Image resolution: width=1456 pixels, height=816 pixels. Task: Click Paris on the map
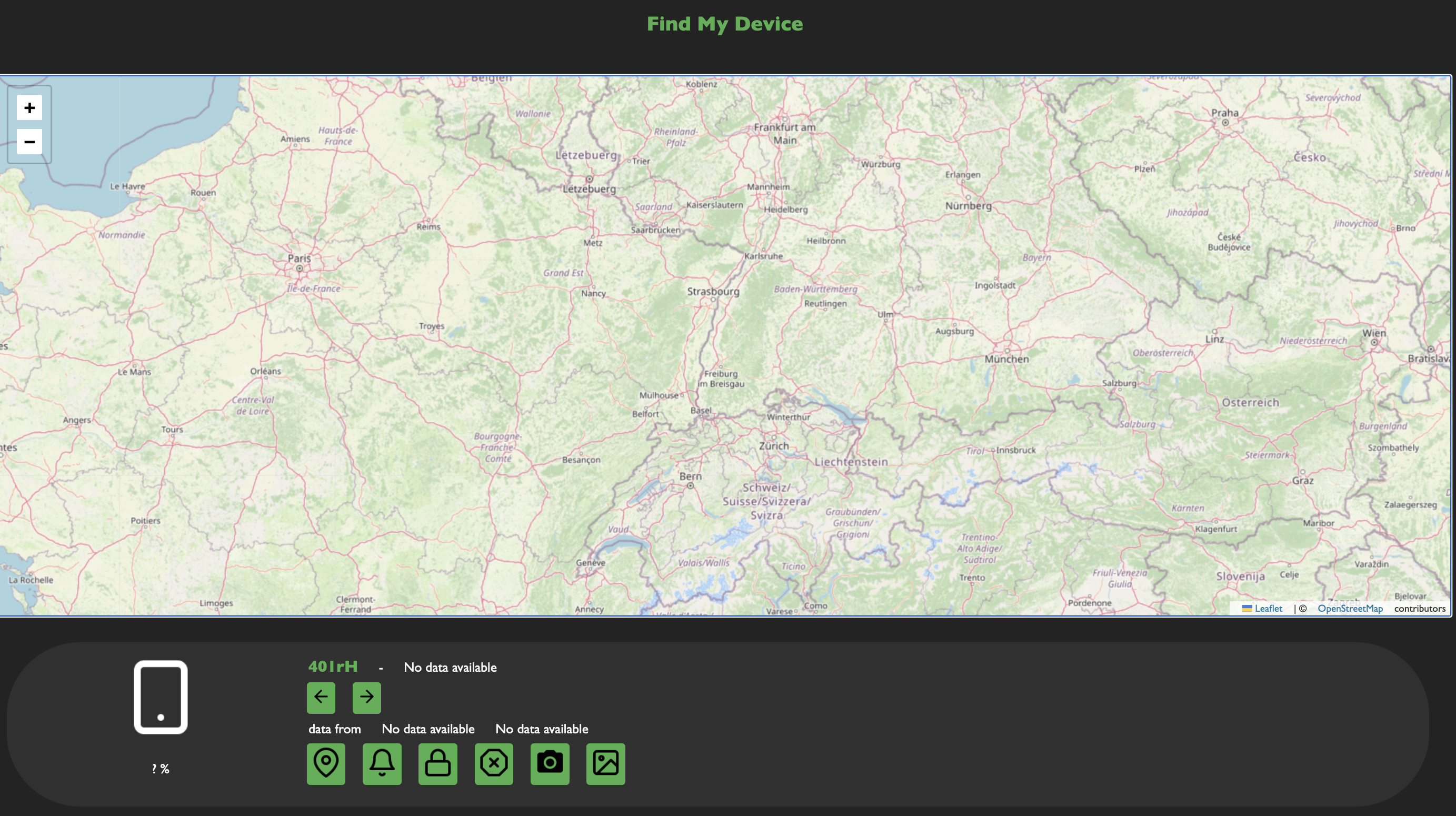[299, 260]
